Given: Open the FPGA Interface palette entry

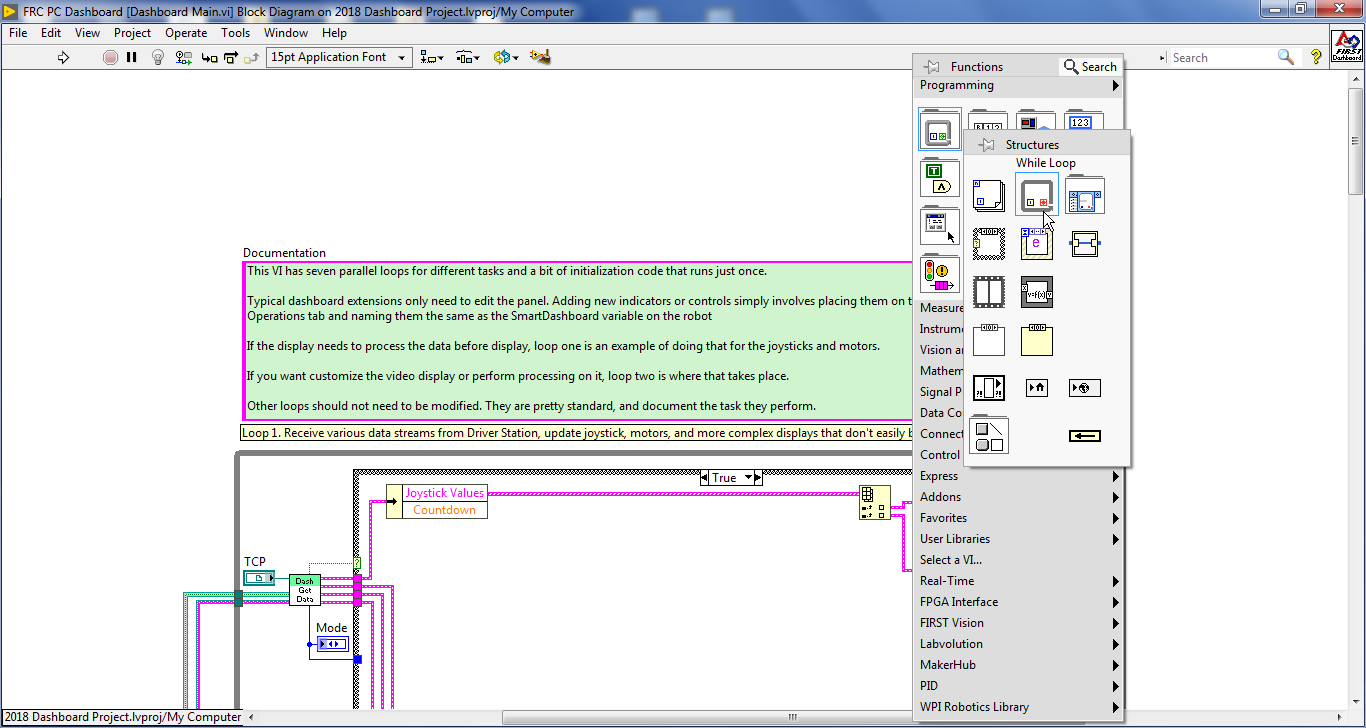Looking at the screenshot, I should point(1019,602).
